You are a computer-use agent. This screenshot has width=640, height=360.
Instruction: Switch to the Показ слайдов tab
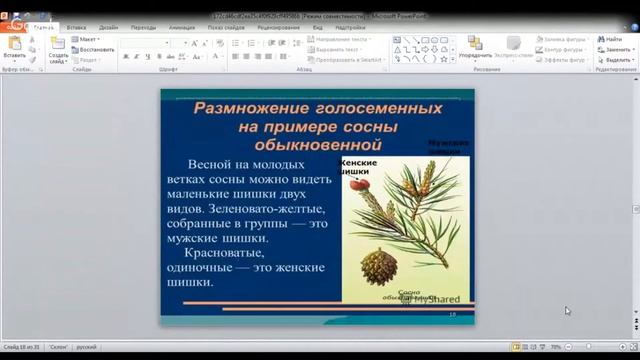click(226, 27)
